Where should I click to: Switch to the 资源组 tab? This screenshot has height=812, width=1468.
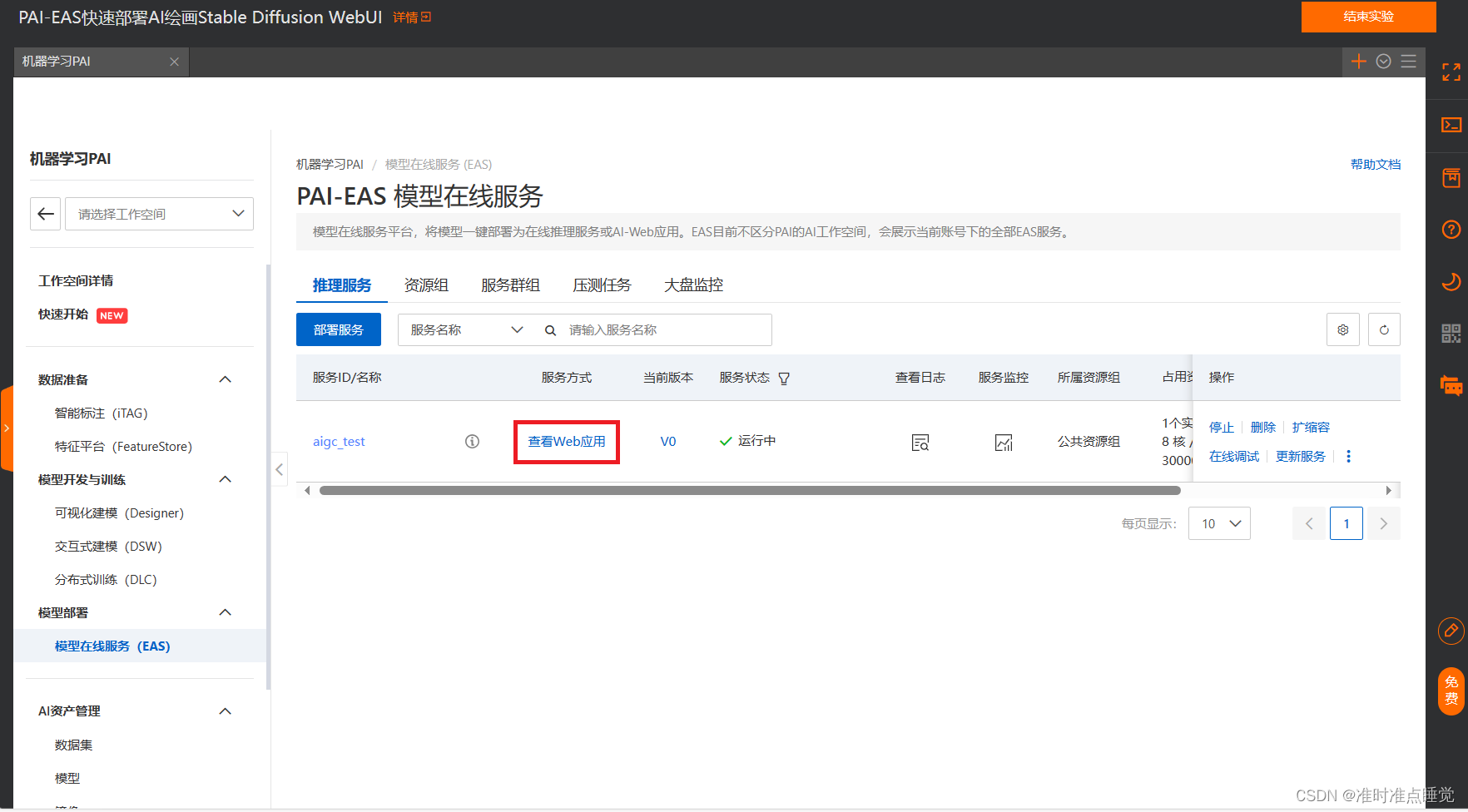[x=426, y=285]
